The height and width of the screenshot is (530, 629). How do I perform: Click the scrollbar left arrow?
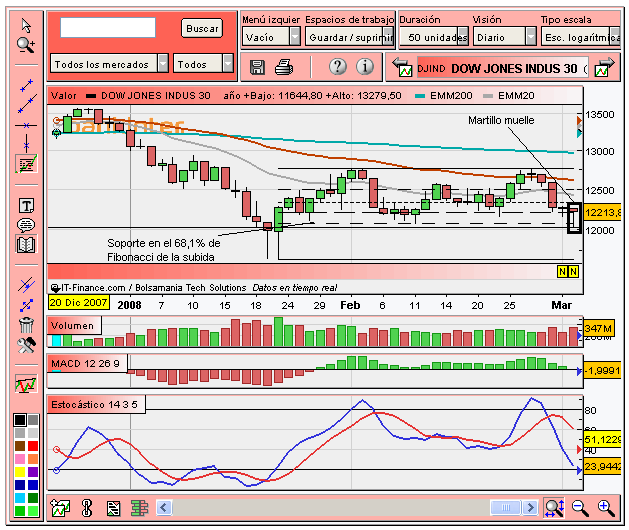[164, 508]
